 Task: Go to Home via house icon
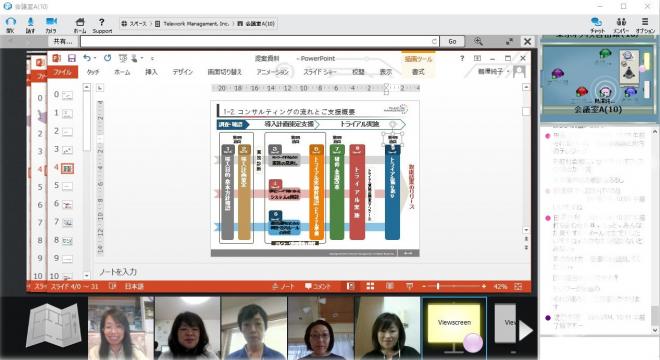click(x=80, y=21)
